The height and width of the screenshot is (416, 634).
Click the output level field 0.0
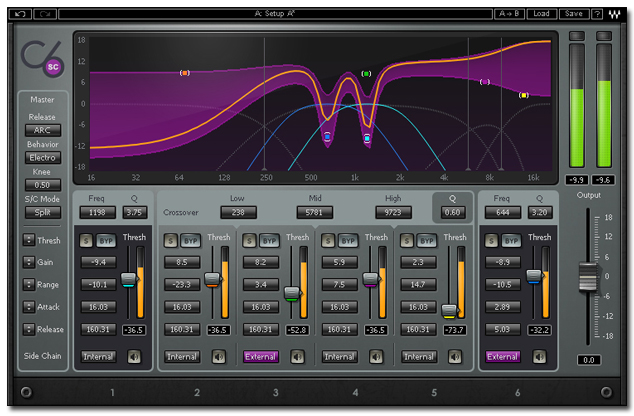(589, 360)
